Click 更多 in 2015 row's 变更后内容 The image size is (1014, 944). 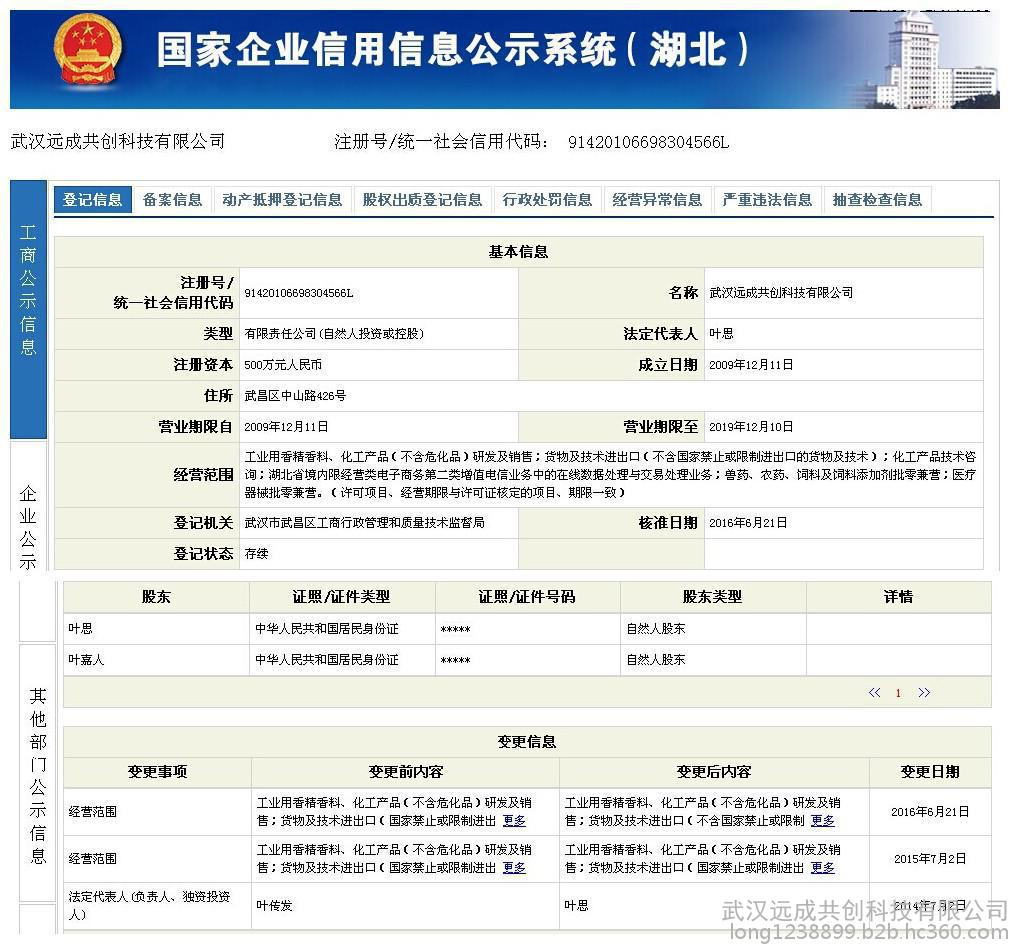822,868
